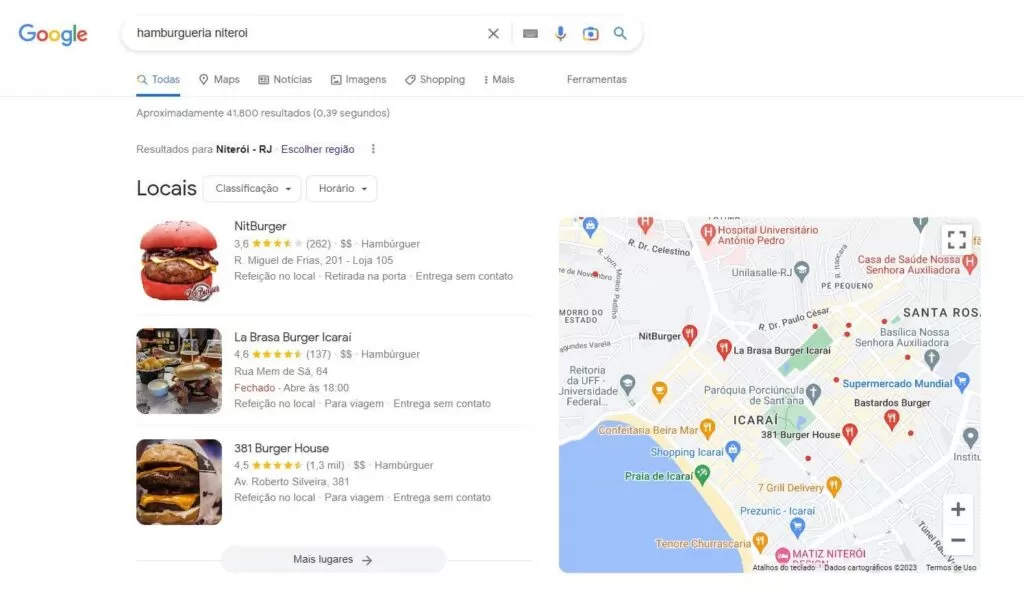Open the on-screen keyboard icon
The image size is (1024, 599).
click(x=530, y=33)
